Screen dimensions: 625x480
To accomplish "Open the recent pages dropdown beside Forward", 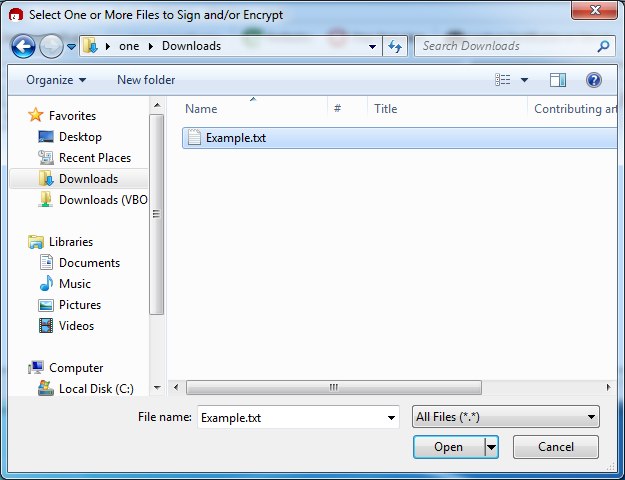I will tap(71, 47).
